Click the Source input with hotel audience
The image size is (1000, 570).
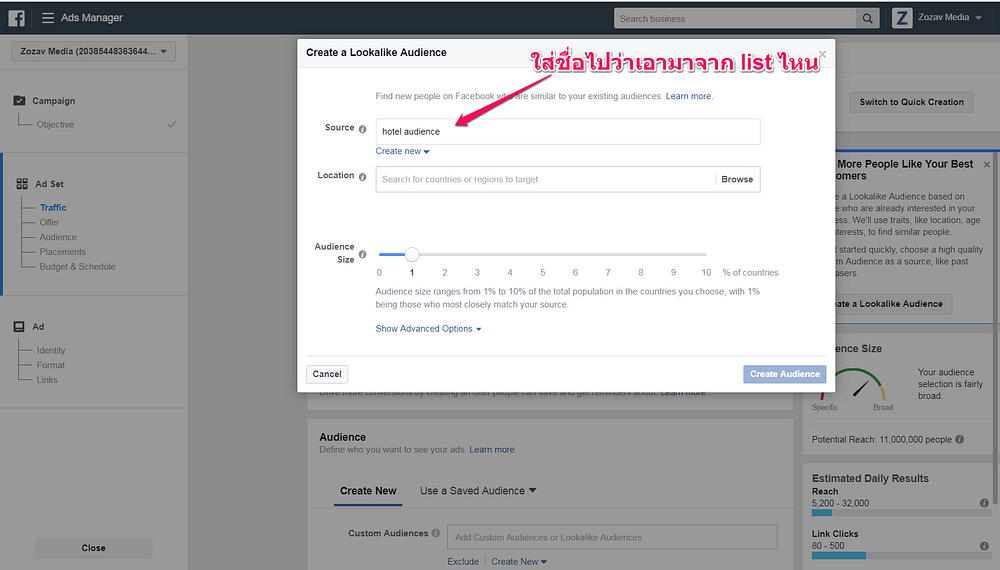click(x=568, y=131)
